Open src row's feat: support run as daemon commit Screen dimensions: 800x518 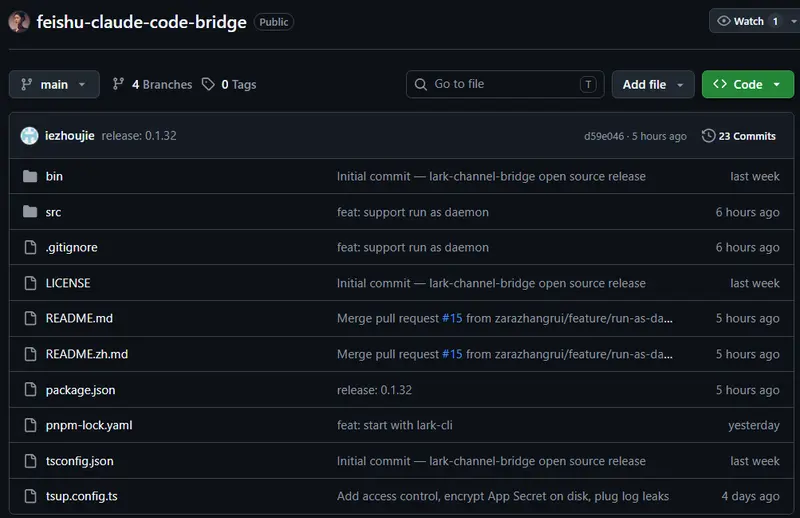[412, 212]
